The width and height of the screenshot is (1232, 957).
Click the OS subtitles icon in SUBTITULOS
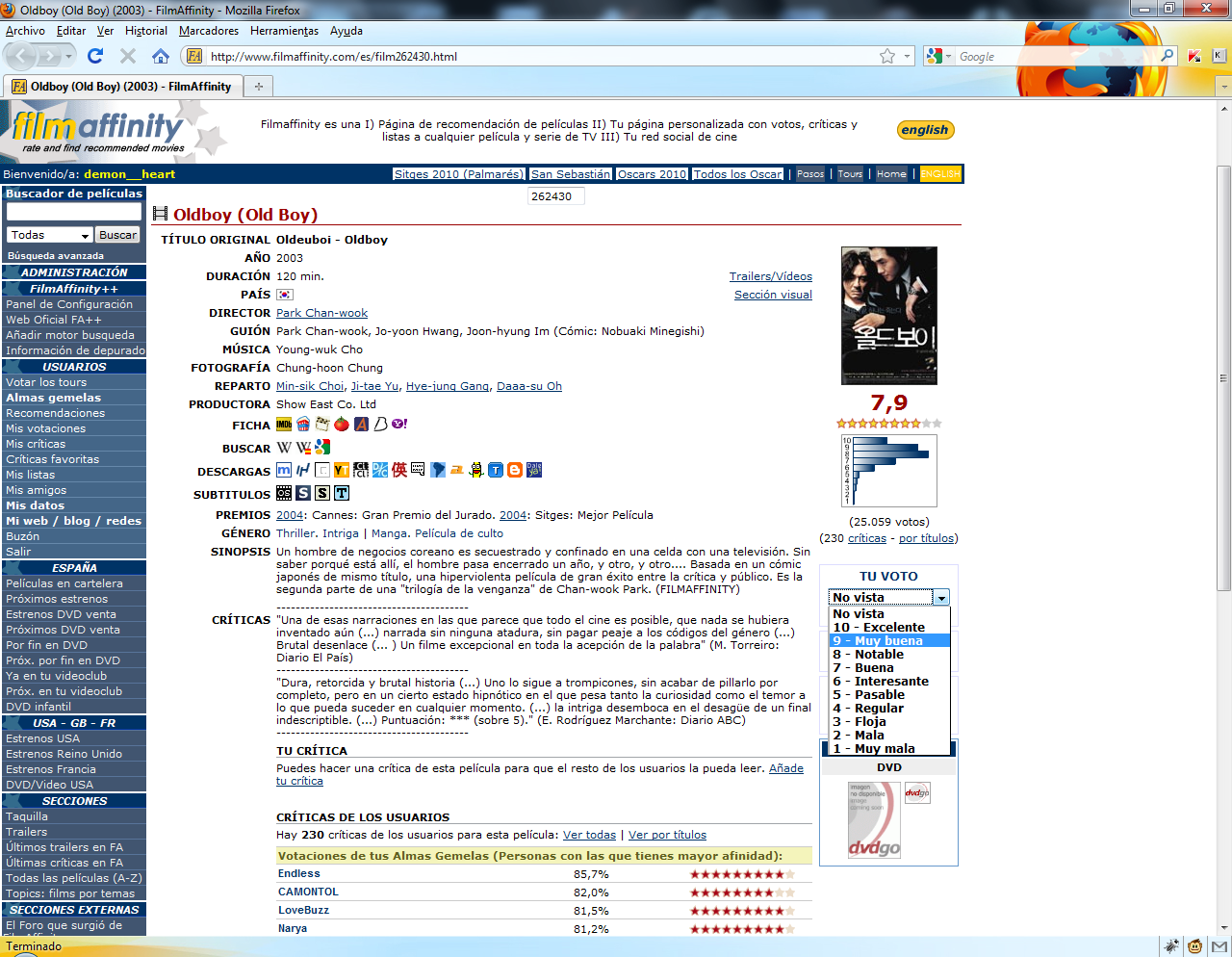pyautogui.click(x=284, y=493)
